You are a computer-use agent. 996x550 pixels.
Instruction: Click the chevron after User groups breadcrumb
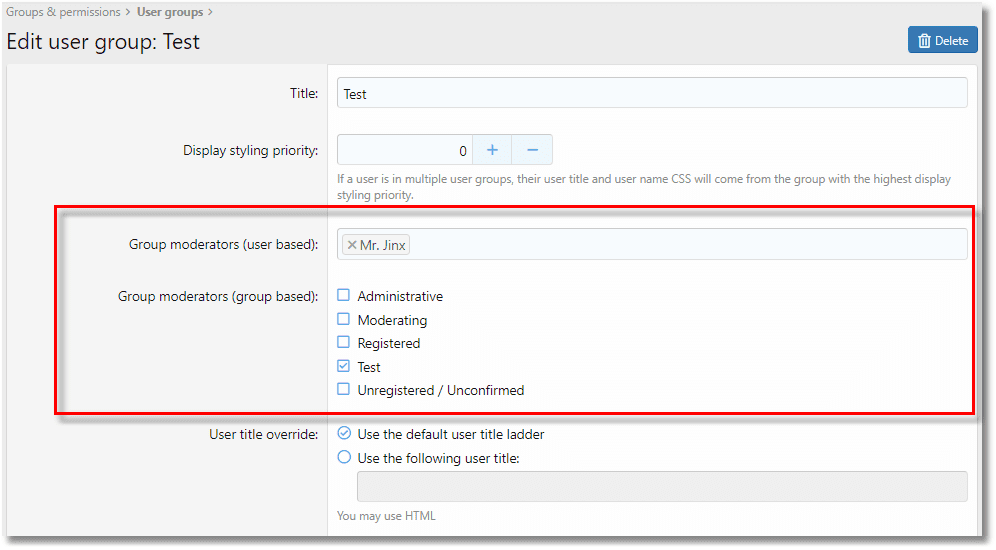click(210, 12)
